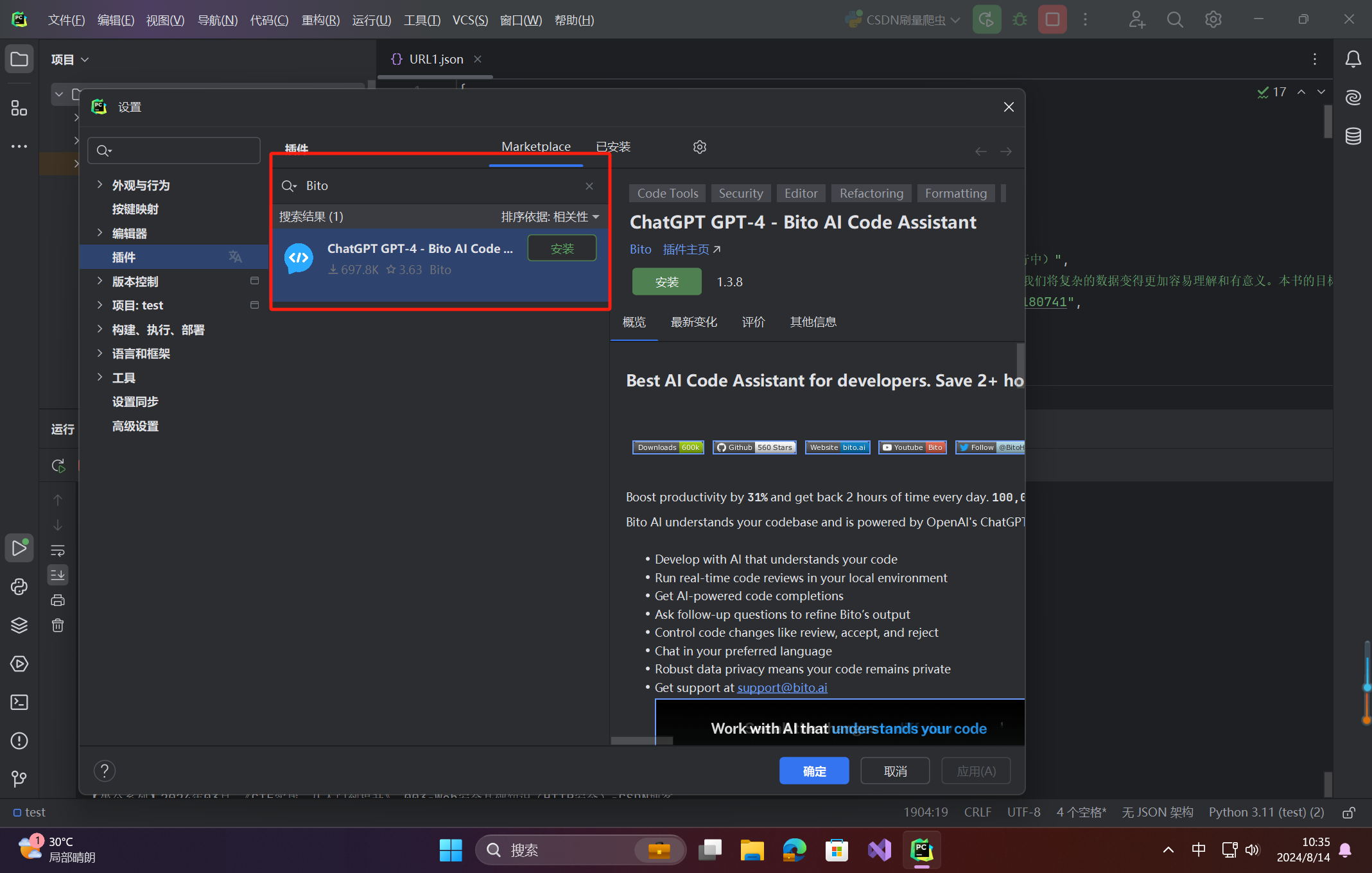Image resolution: width=1372 pixels, height=873 pixels.
Task: Stop the running process with red square
Action: pos(1052,19)
